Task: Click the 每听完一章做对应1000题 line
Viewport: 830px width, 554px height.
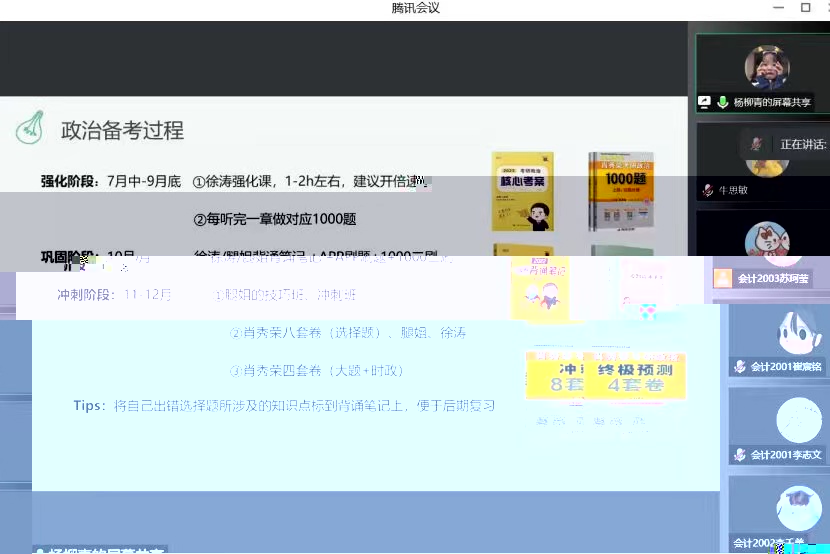Action: [x=275, y=219]
